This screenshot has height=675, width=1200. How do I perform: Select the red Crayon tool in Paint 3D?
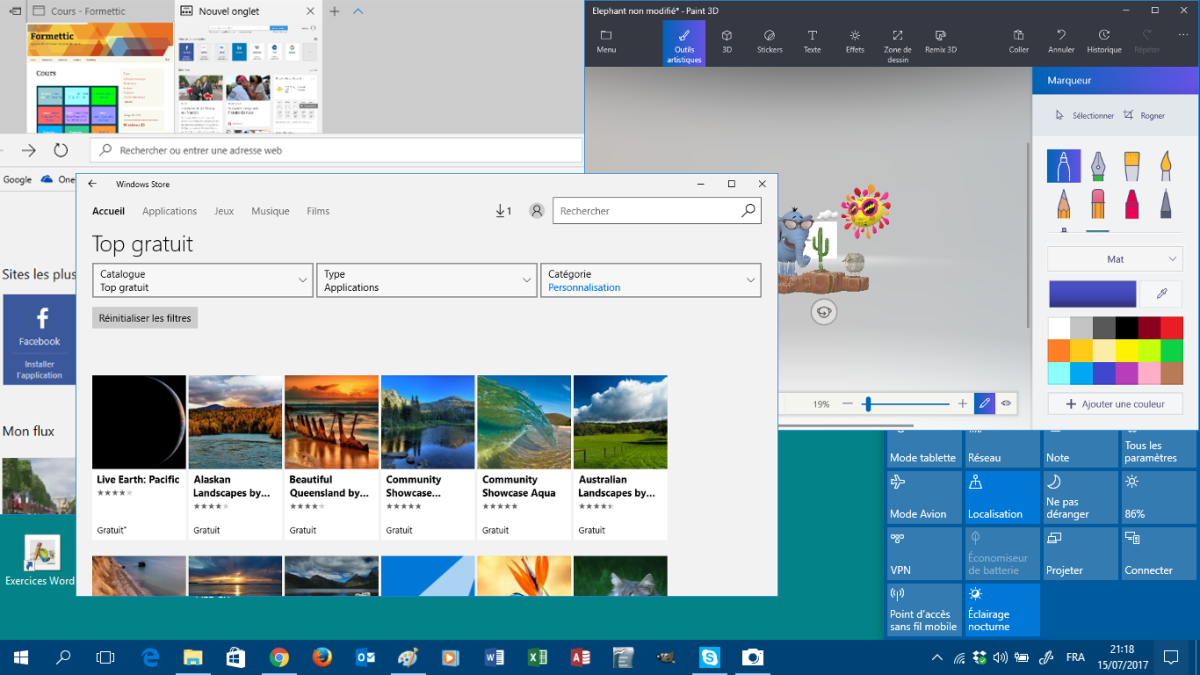tap(1132, 204)
